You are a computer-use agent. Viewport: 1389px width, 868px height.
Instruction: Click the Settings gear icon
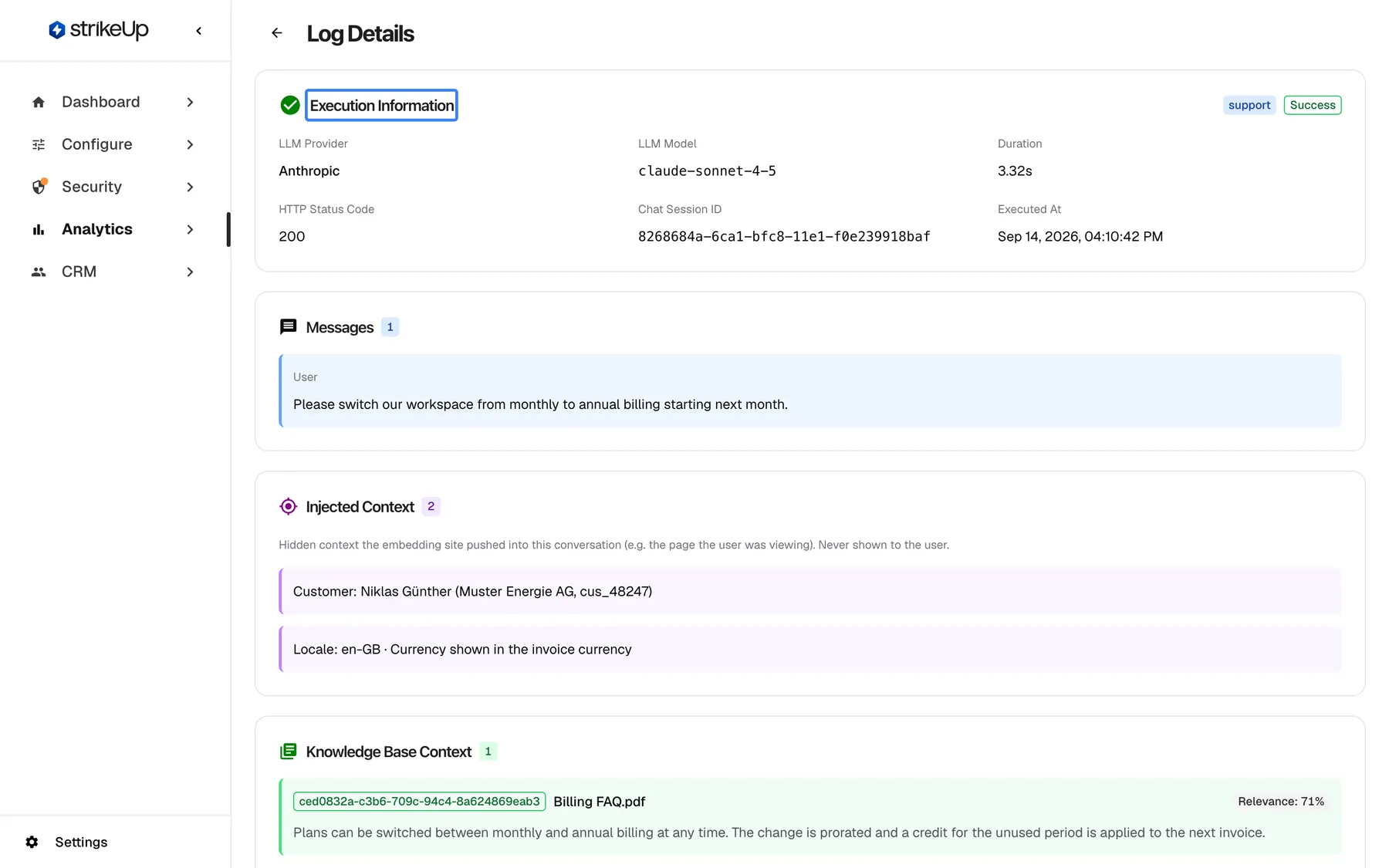[32, 842]
